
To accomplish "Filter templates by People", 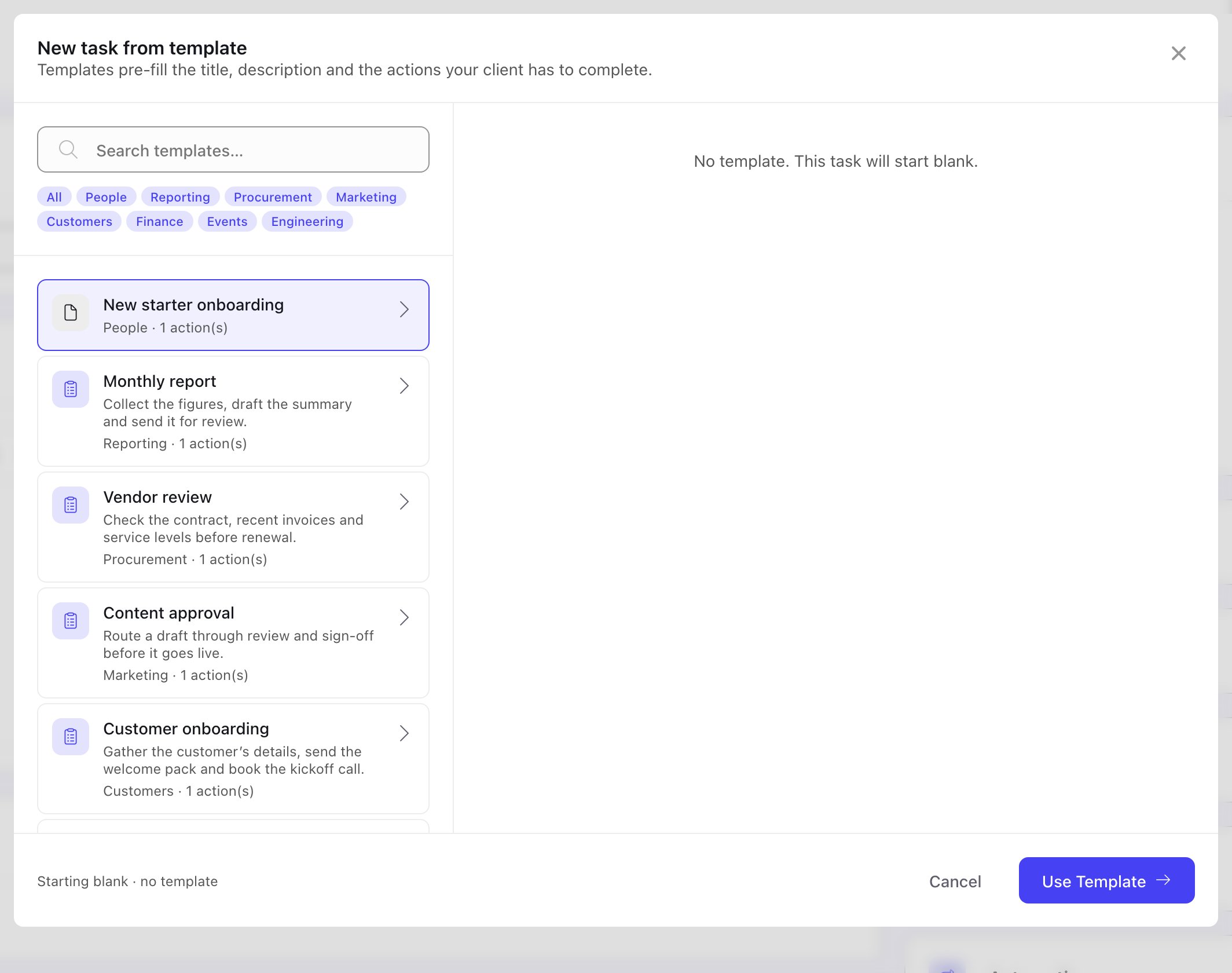I will point(106,197).
